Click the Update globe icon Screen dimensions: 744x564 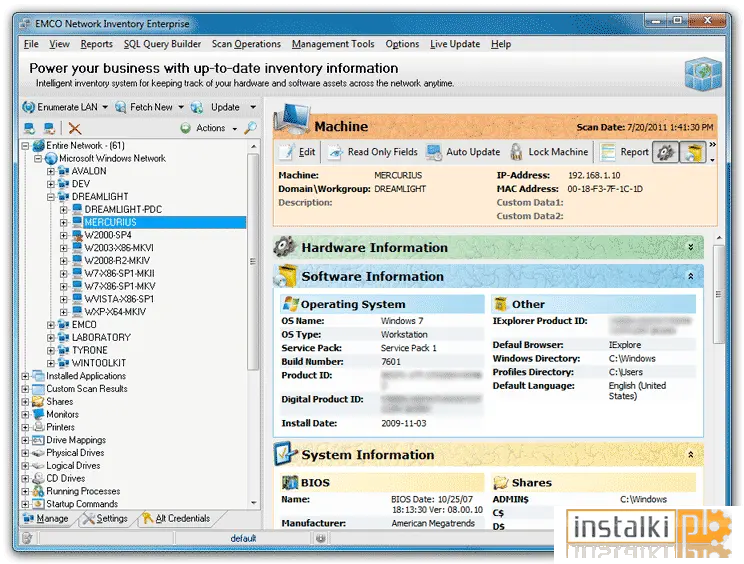coord(197,108)
